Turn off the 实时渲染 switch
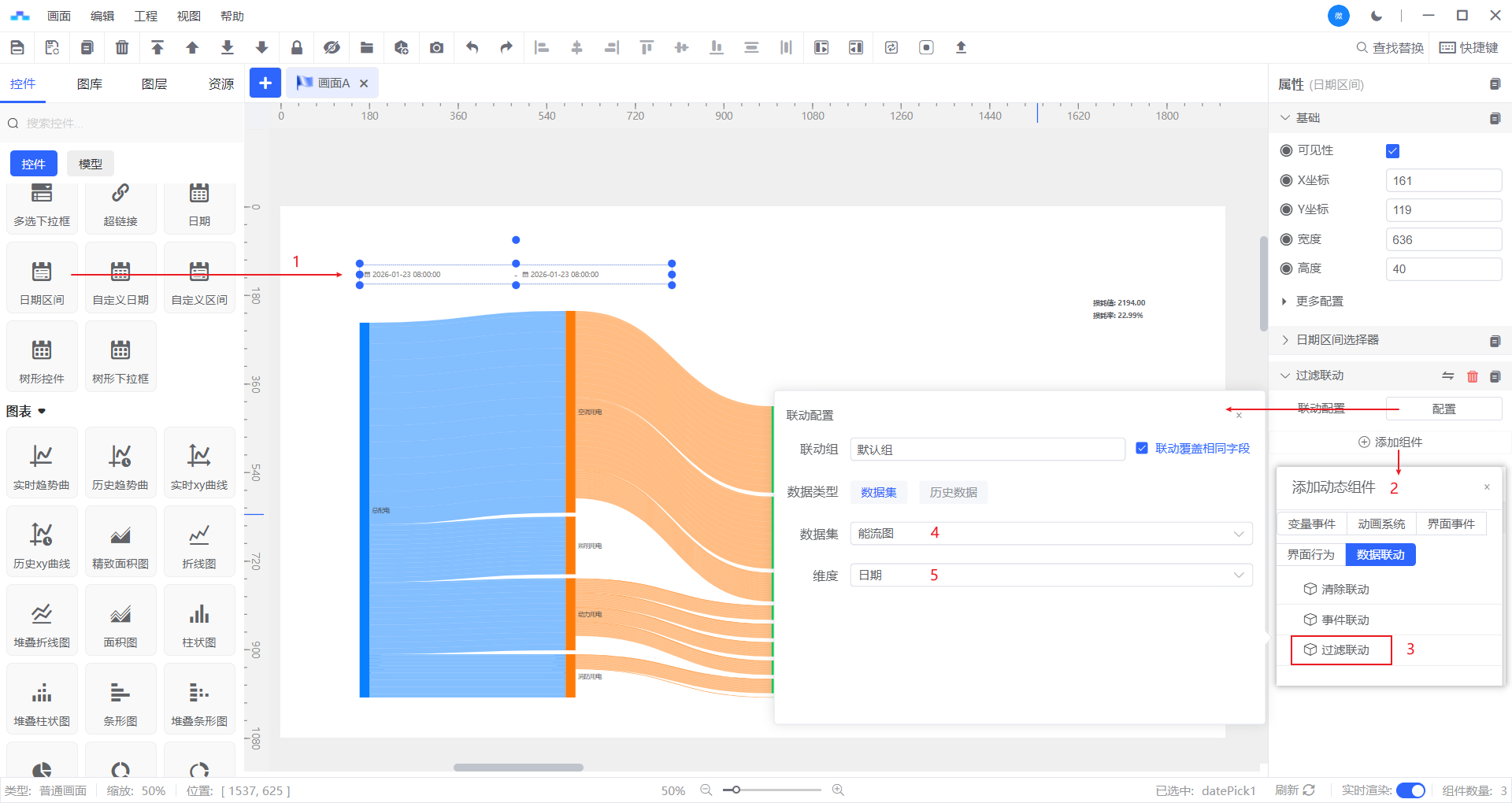 1410,790
